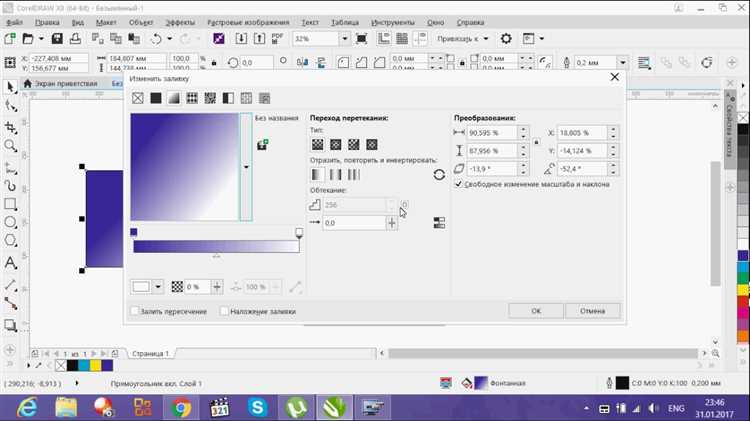
Task: Click the Undo arrow icon
Action: pyautogui.click(x=156, y=39)
